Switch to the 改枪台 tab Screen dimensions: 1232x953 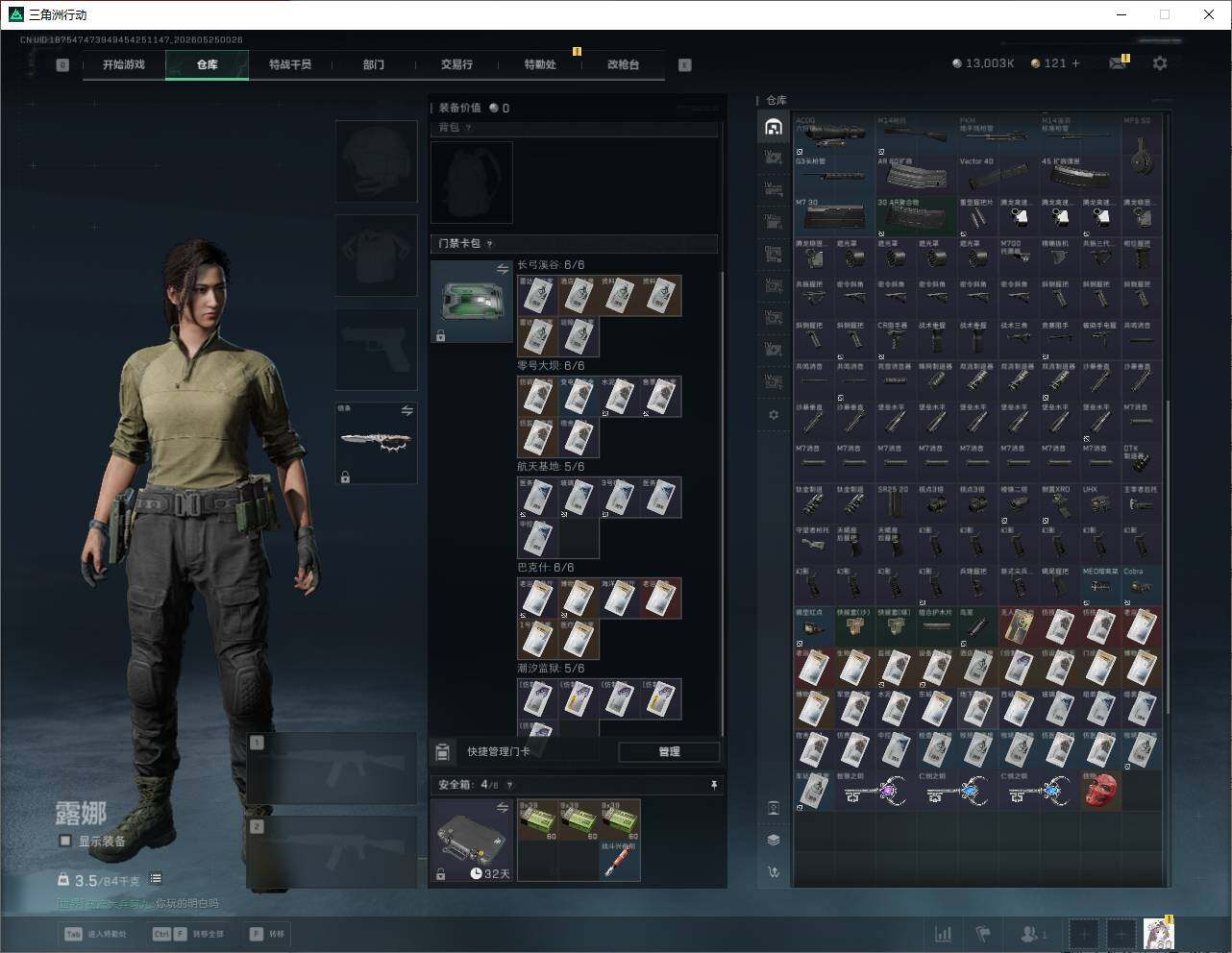click(623, 64)
